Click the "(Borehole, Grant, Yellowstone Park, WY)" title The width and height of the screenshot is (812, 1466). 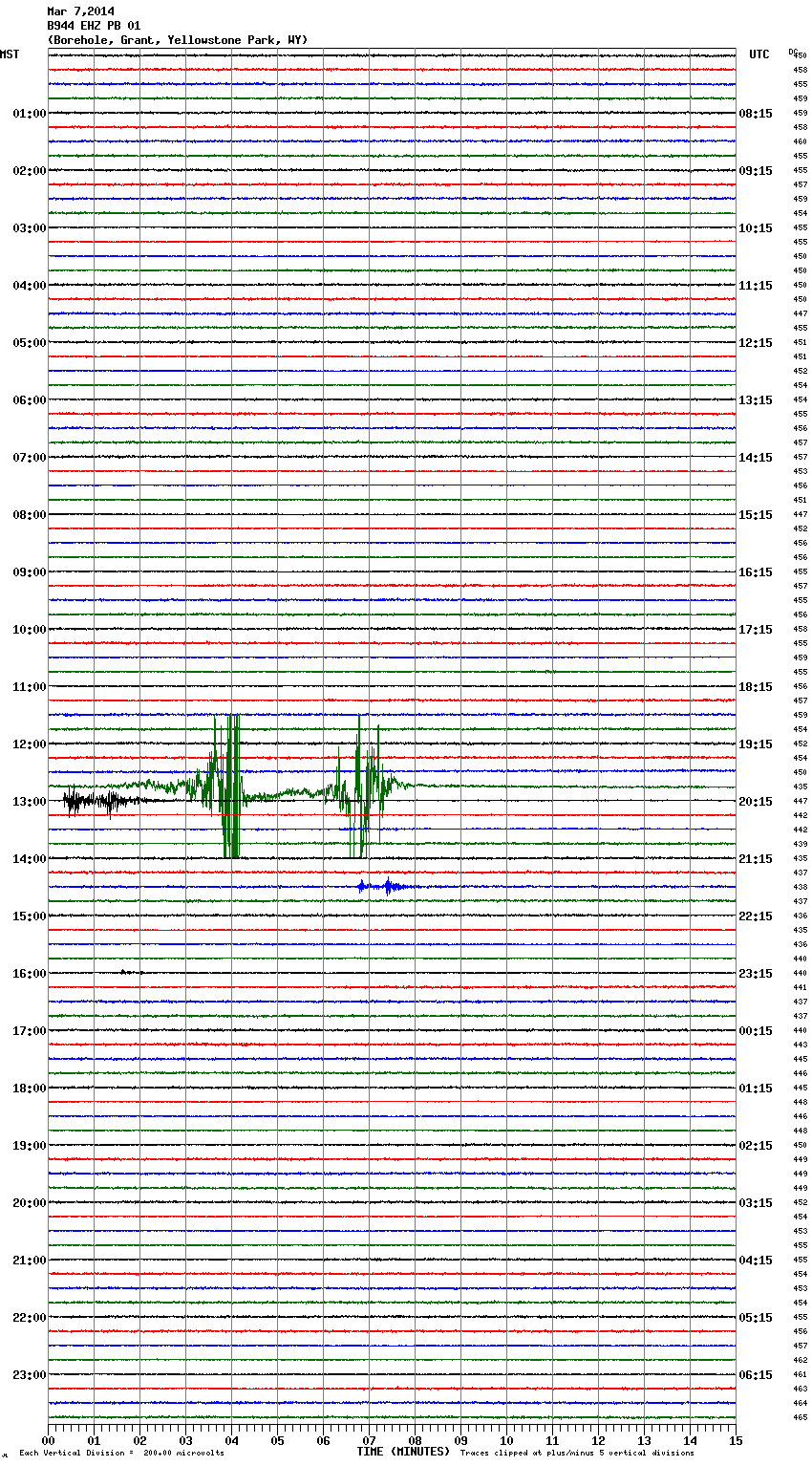(178, 40)
